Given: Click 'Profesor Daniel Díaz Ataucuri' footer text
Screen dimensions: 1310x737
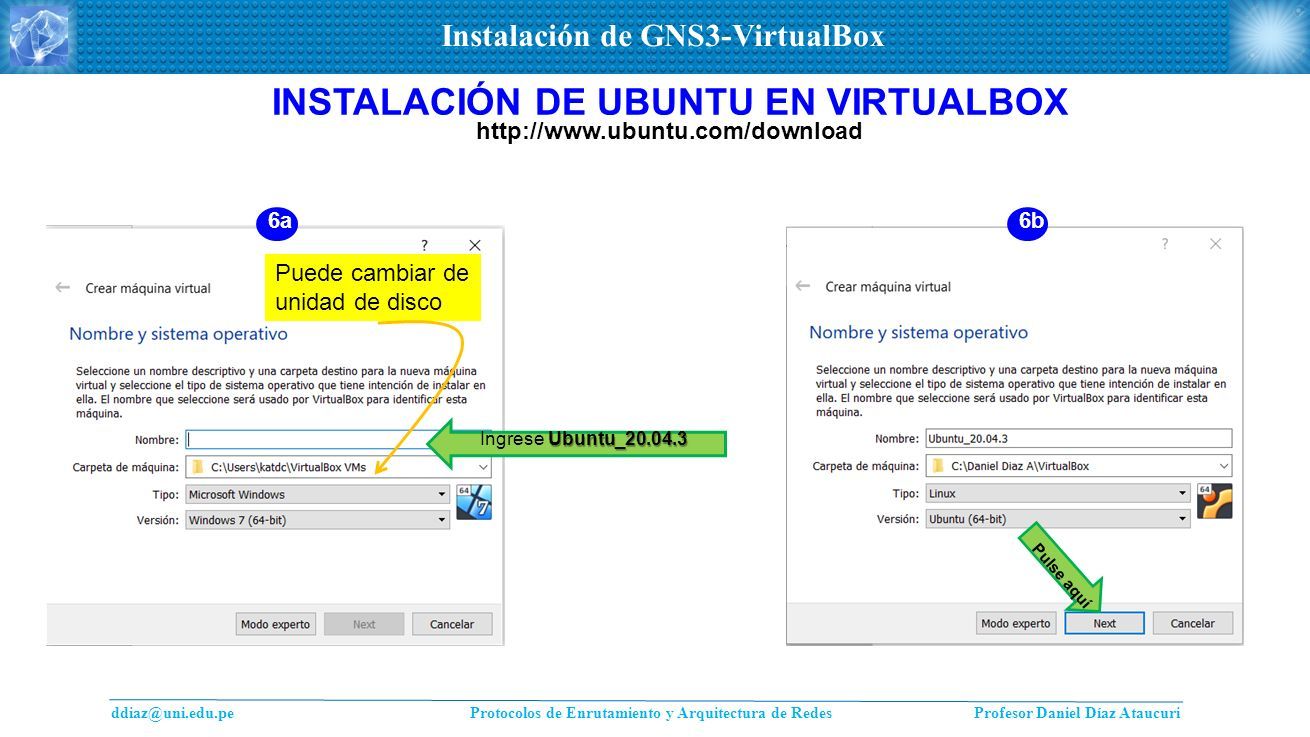Looking at the screenshot, I should pyautogui.click(x=1077, y=713).
